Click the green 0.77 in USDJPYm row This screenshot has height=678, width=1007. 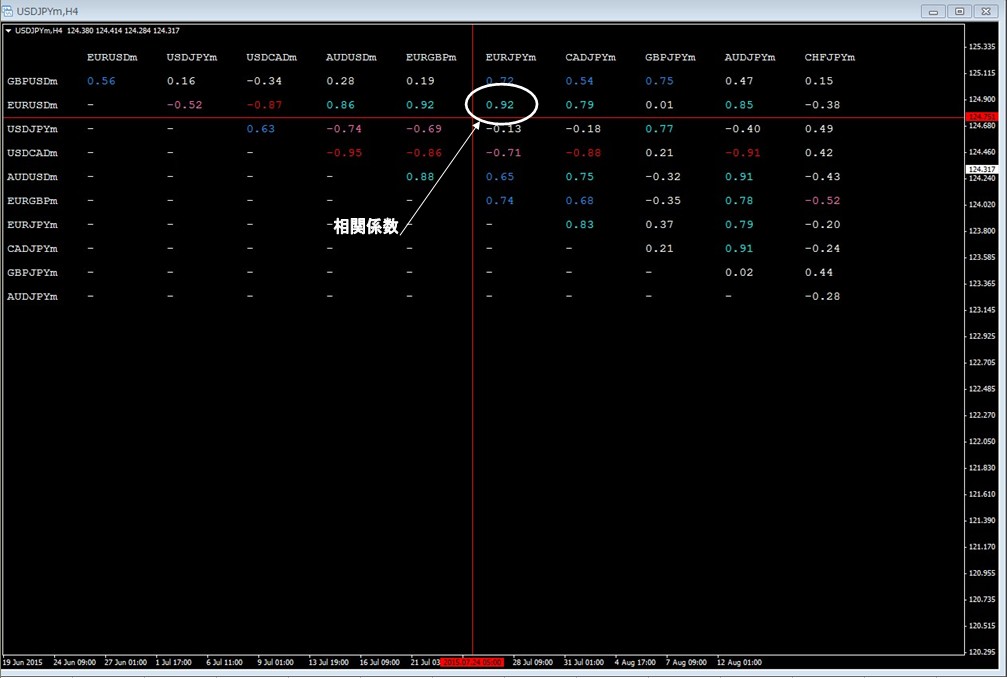(659, 129)
